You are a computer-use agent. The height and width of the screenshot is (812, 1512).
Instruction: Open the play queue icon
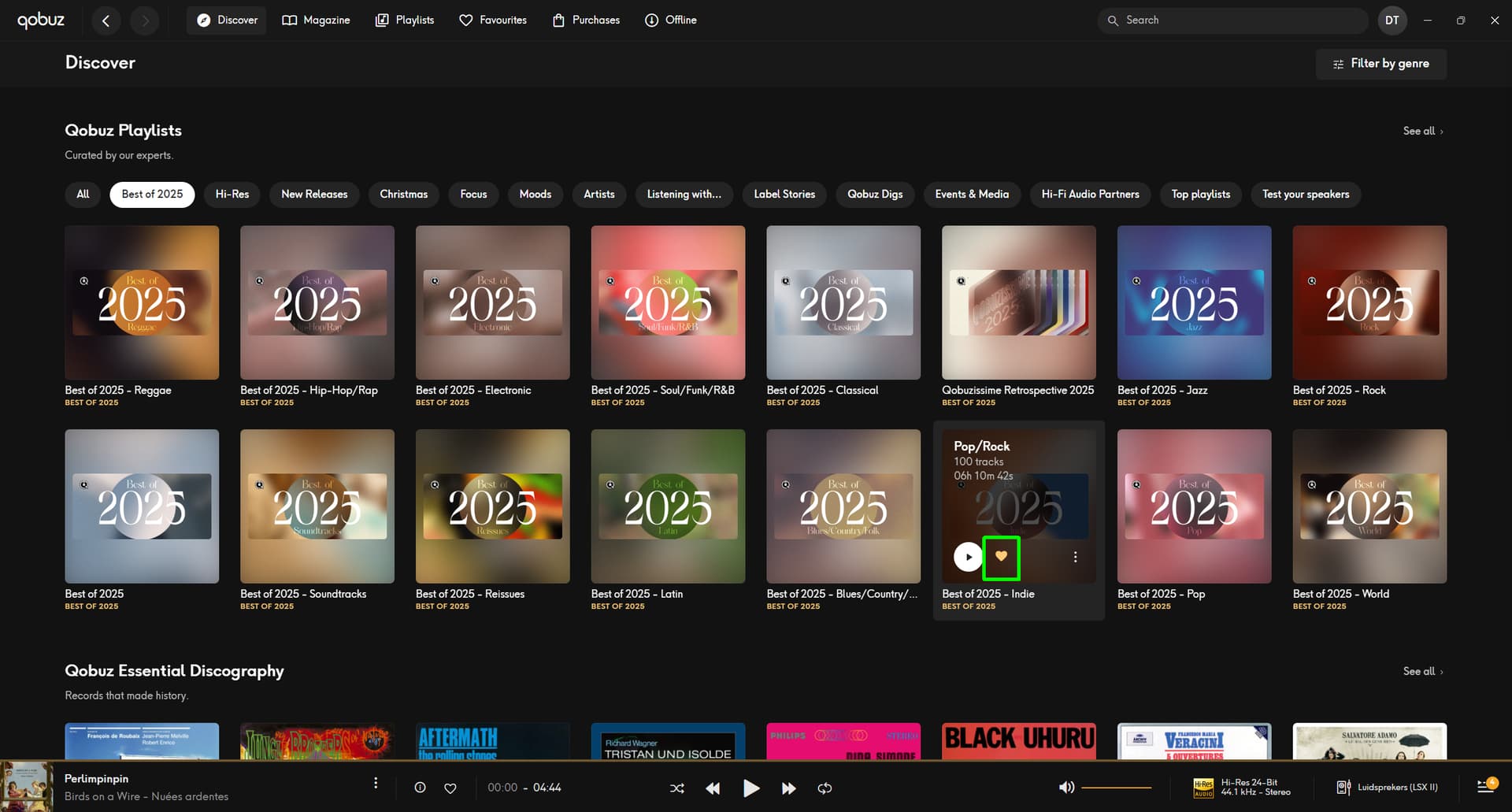pos(1486,787)
